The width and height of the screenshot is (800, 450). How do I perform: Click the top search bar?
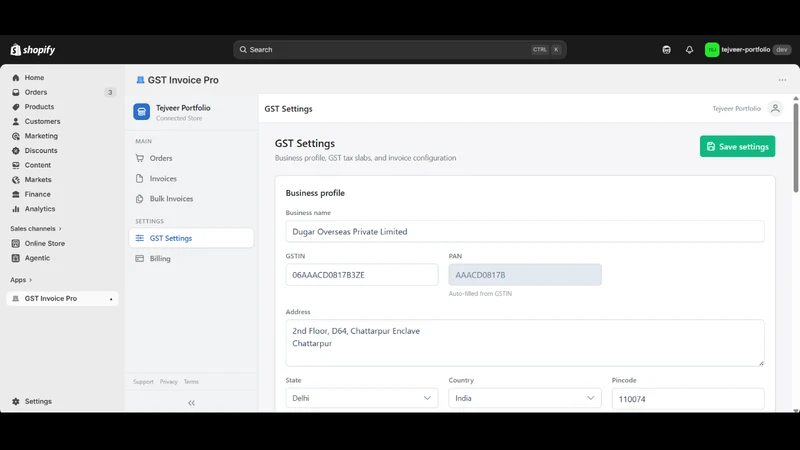pos(399,49)
